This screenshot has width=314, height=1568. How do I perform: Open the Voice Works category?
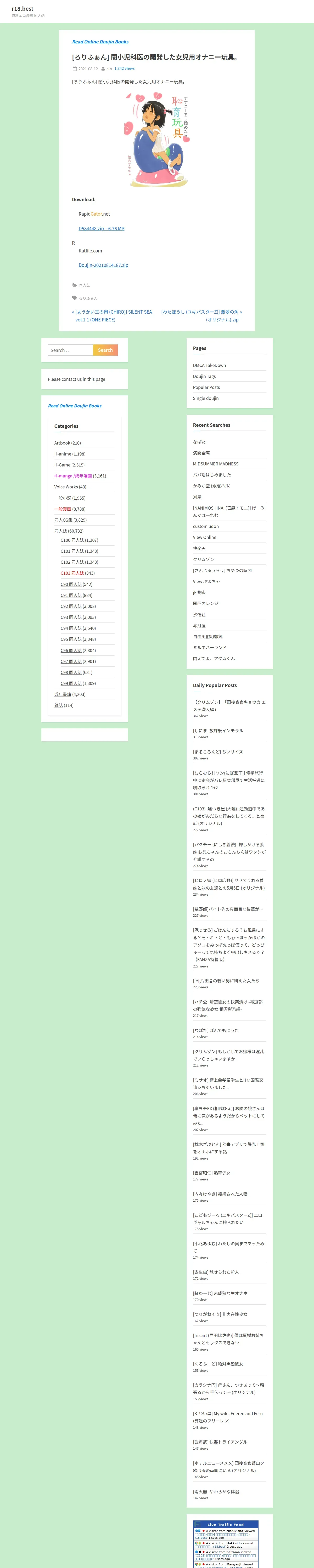click(x=66, y=487)
